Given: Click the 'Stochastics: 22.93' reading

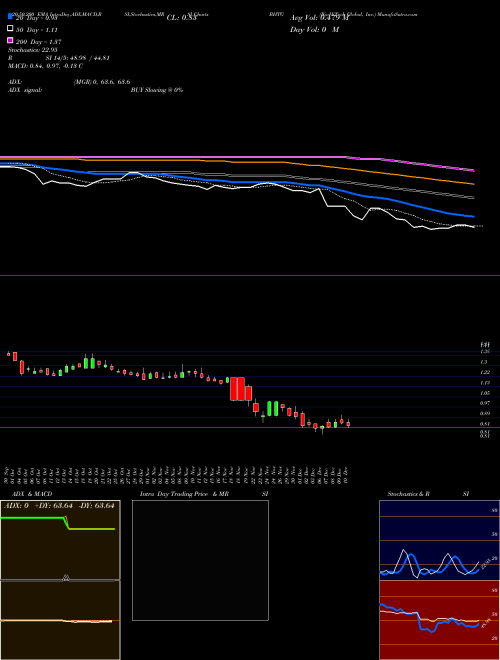Looking at the screenshot, I should (32, 50).
